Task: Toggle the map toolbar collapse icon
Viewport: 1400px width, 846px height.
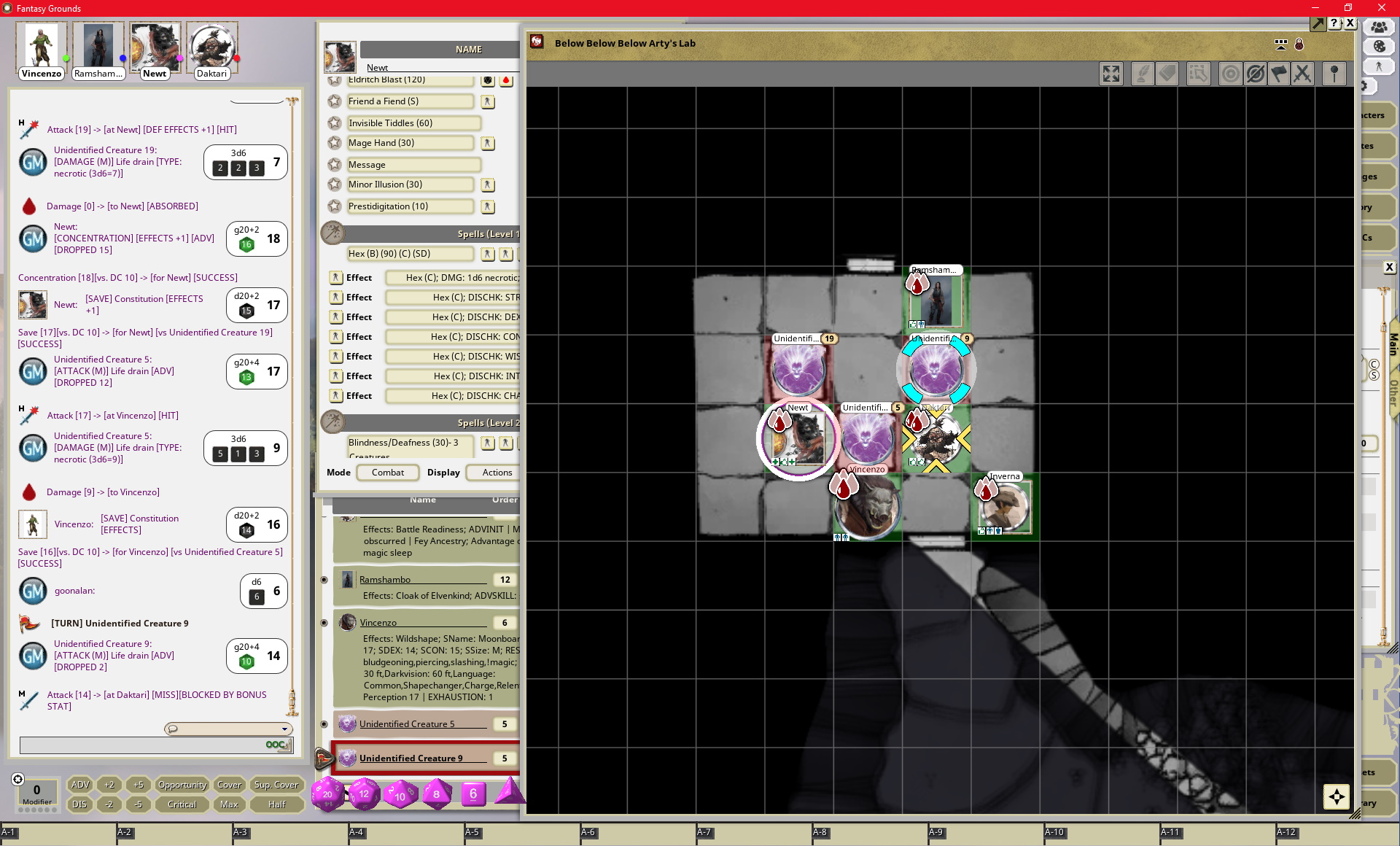Action: [x=1280, y=44]
